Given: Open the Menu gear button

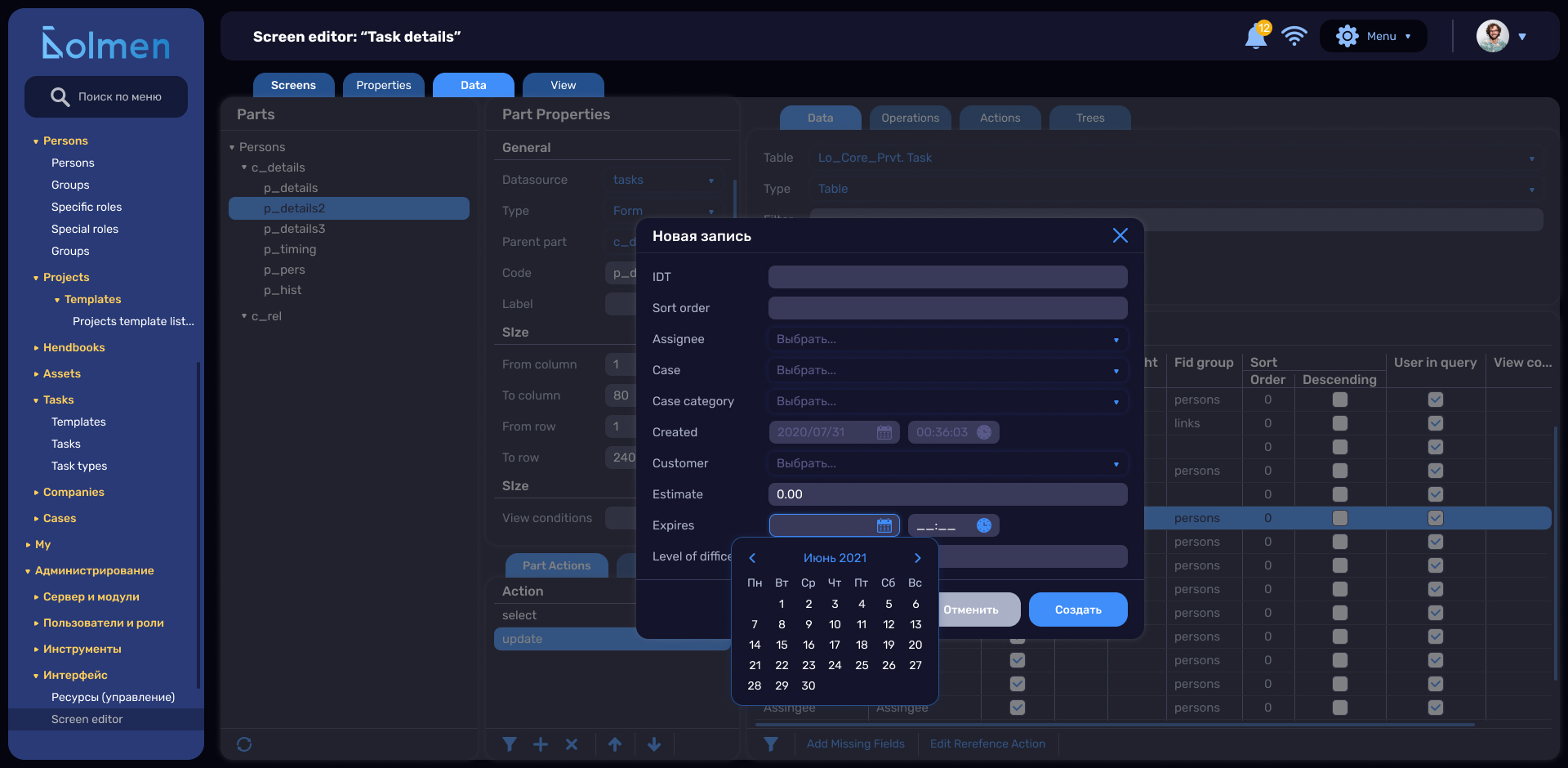Looking at the screenshot, I should pos(1374,36).
